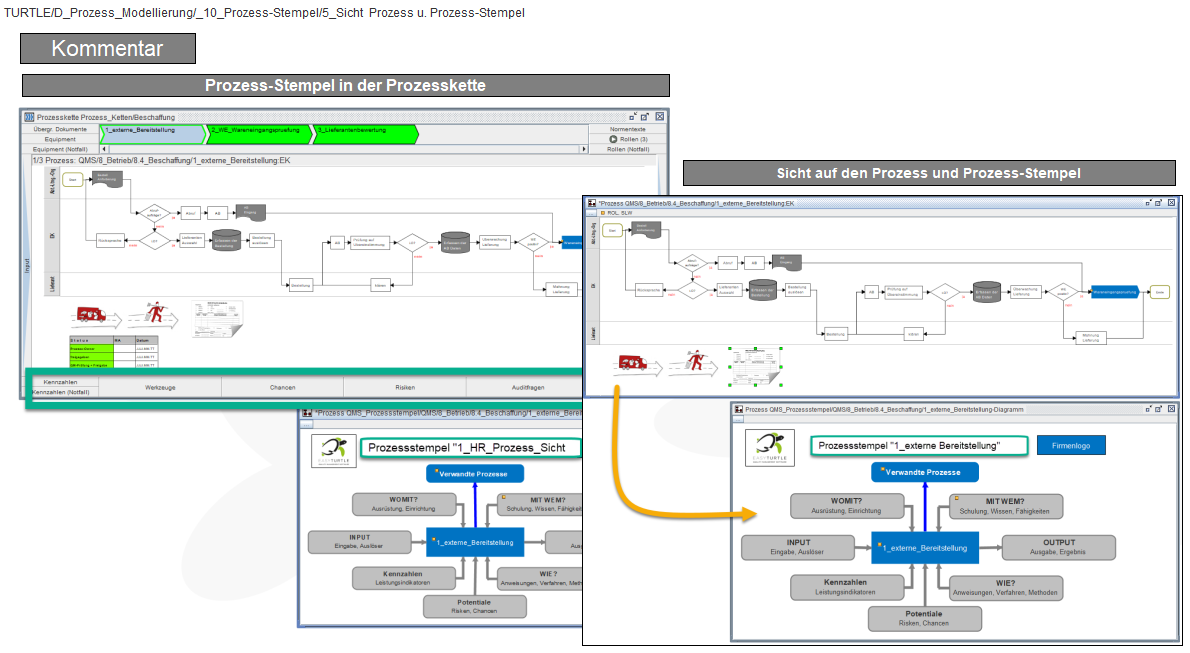Click the Kennzahlen button in Prozesskette bottom bar
The height and width of the screenshot is (653, 1190).
tap(61, 382)
